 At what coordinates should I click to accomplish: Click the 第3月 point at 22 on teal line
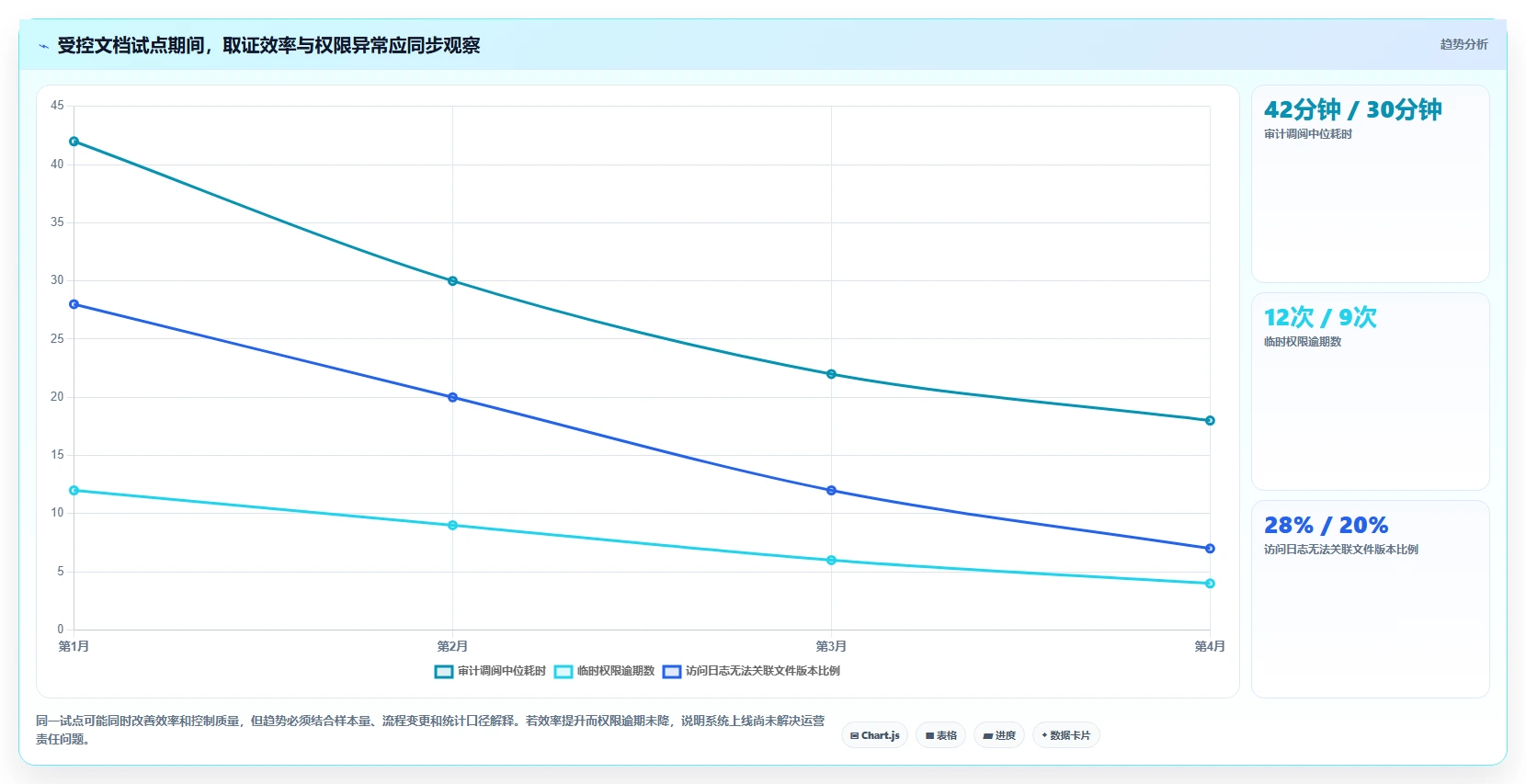pos(831,374)
